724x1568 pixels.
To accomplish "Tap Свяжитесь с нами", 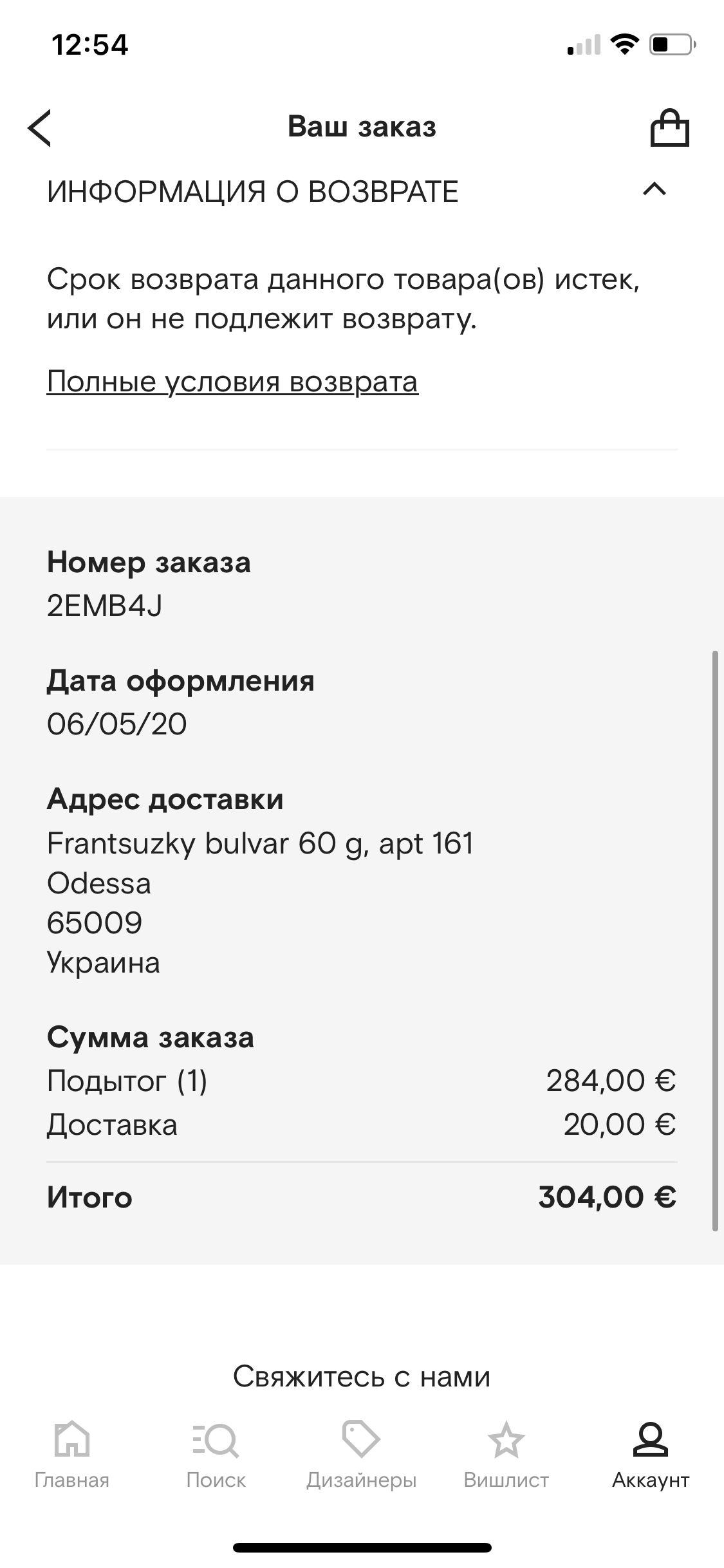I will 362,1376.
